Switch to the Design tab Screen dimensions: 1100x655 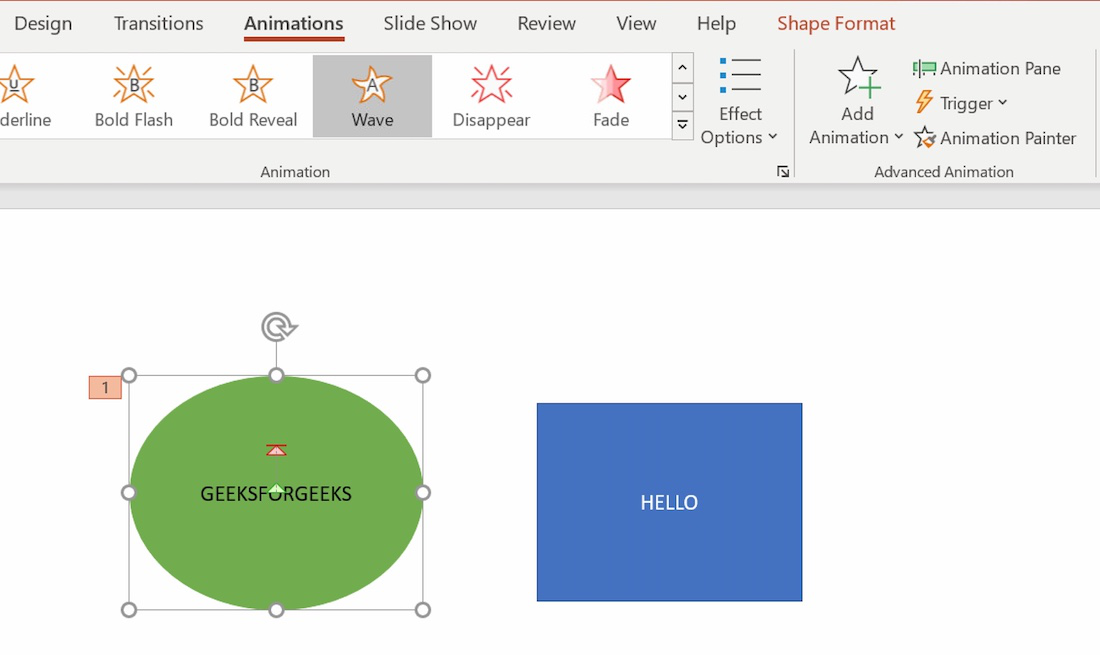tap(43, 23)
